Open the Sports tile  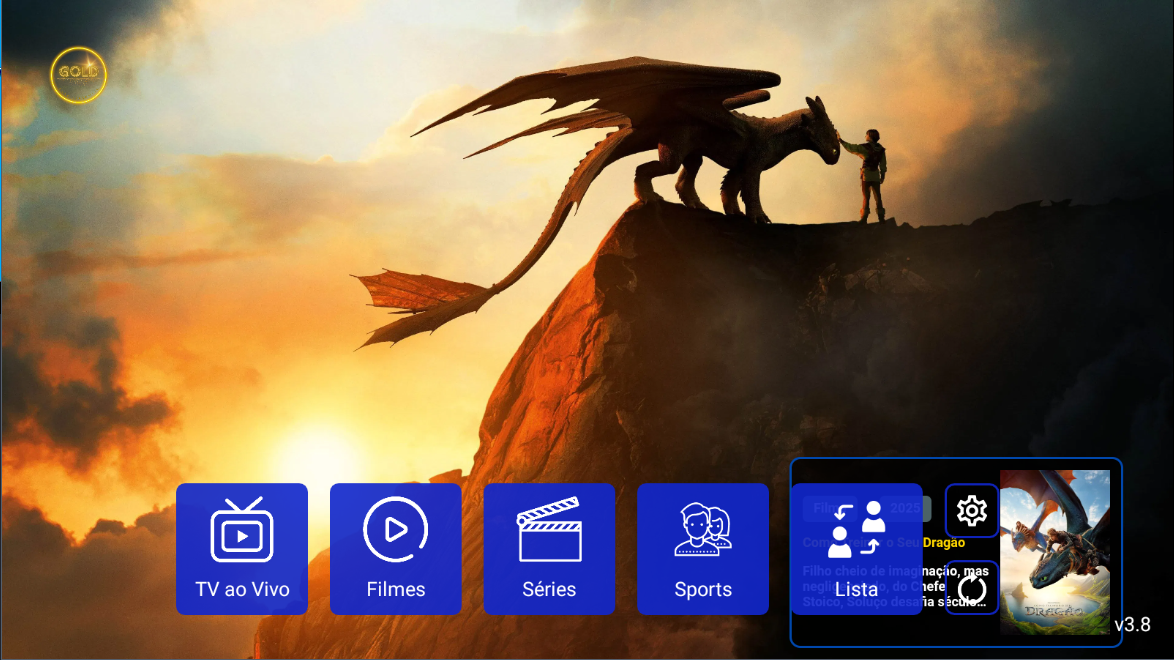(x=702, y=548)
